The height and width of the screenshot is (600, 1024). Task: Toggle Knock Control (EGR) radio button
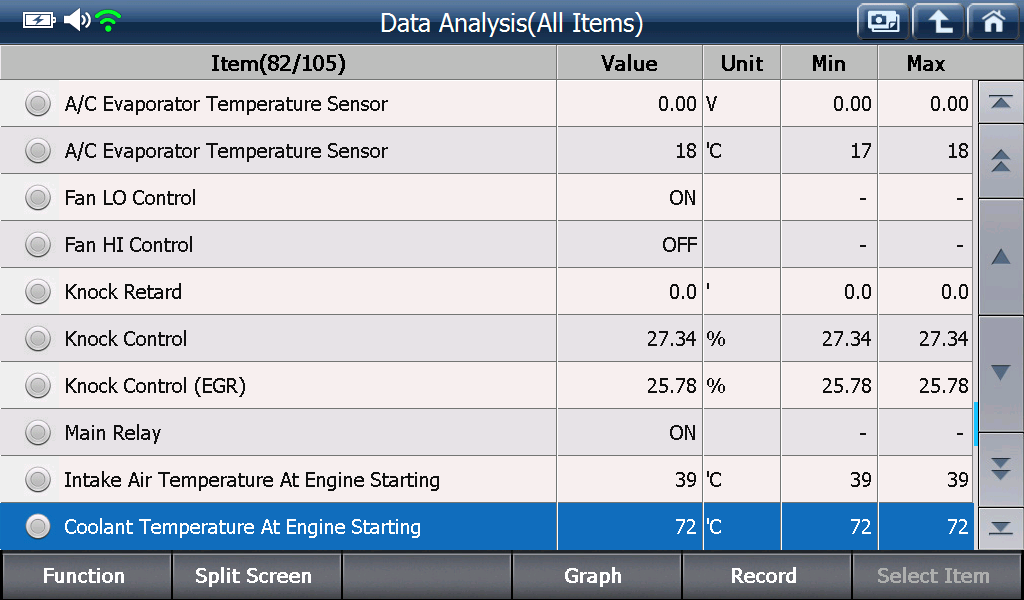tap(38, 386)
